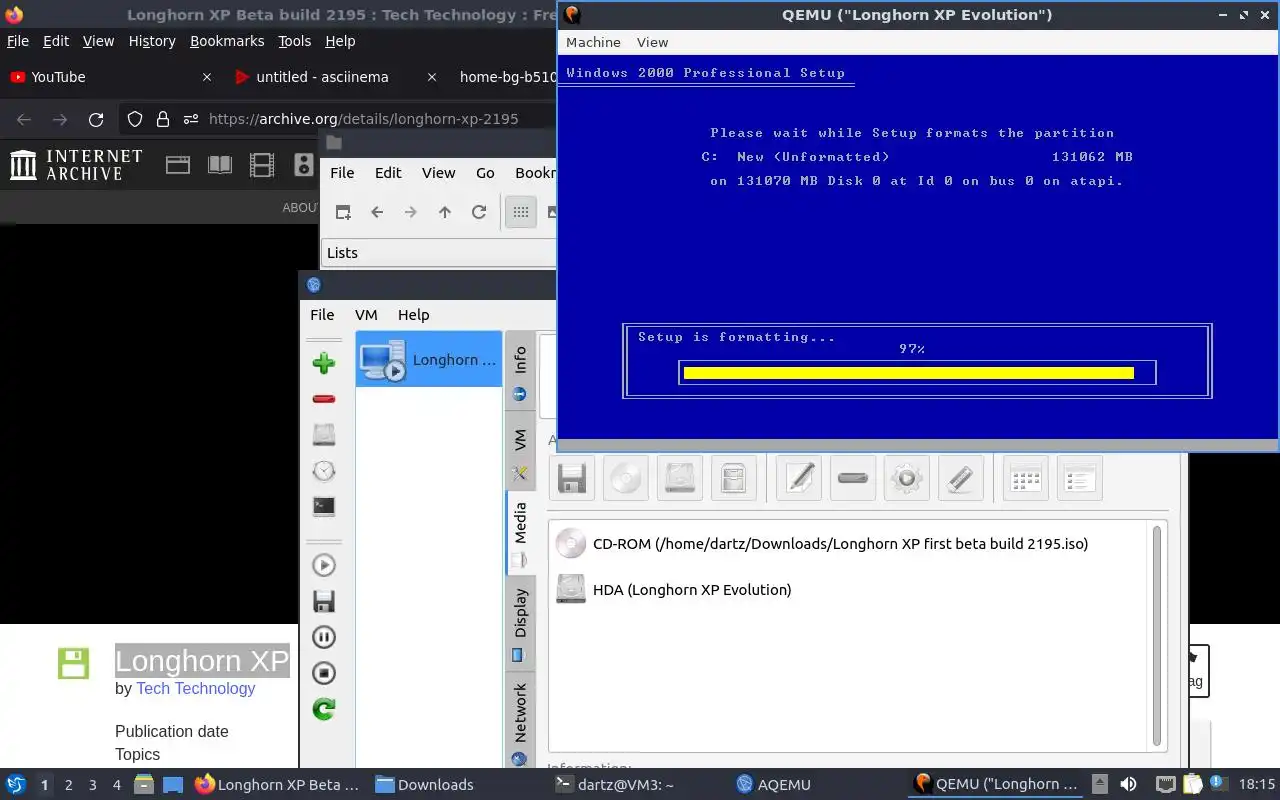Click the volume speaker icon in the tray
The width and height of the screenshot is (1280, 800).
[x=1128, y=785]
